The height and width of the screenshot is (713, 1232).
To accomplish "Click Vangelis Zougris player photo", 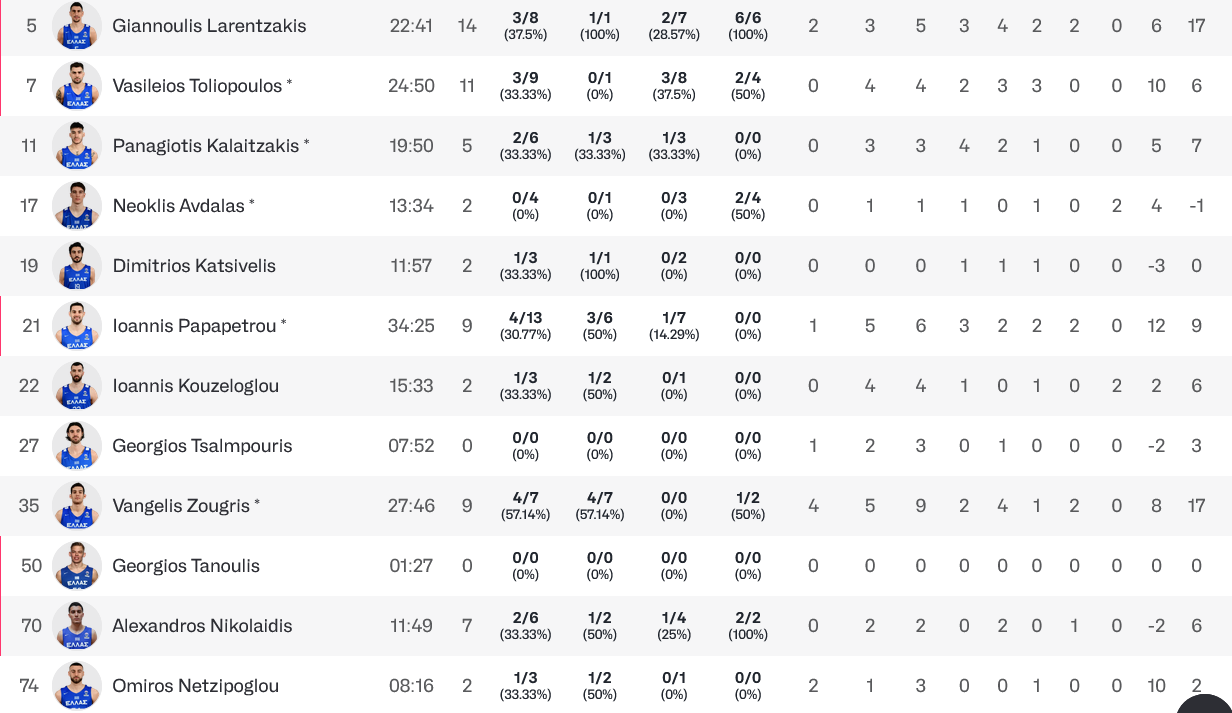I will point(77,506).
